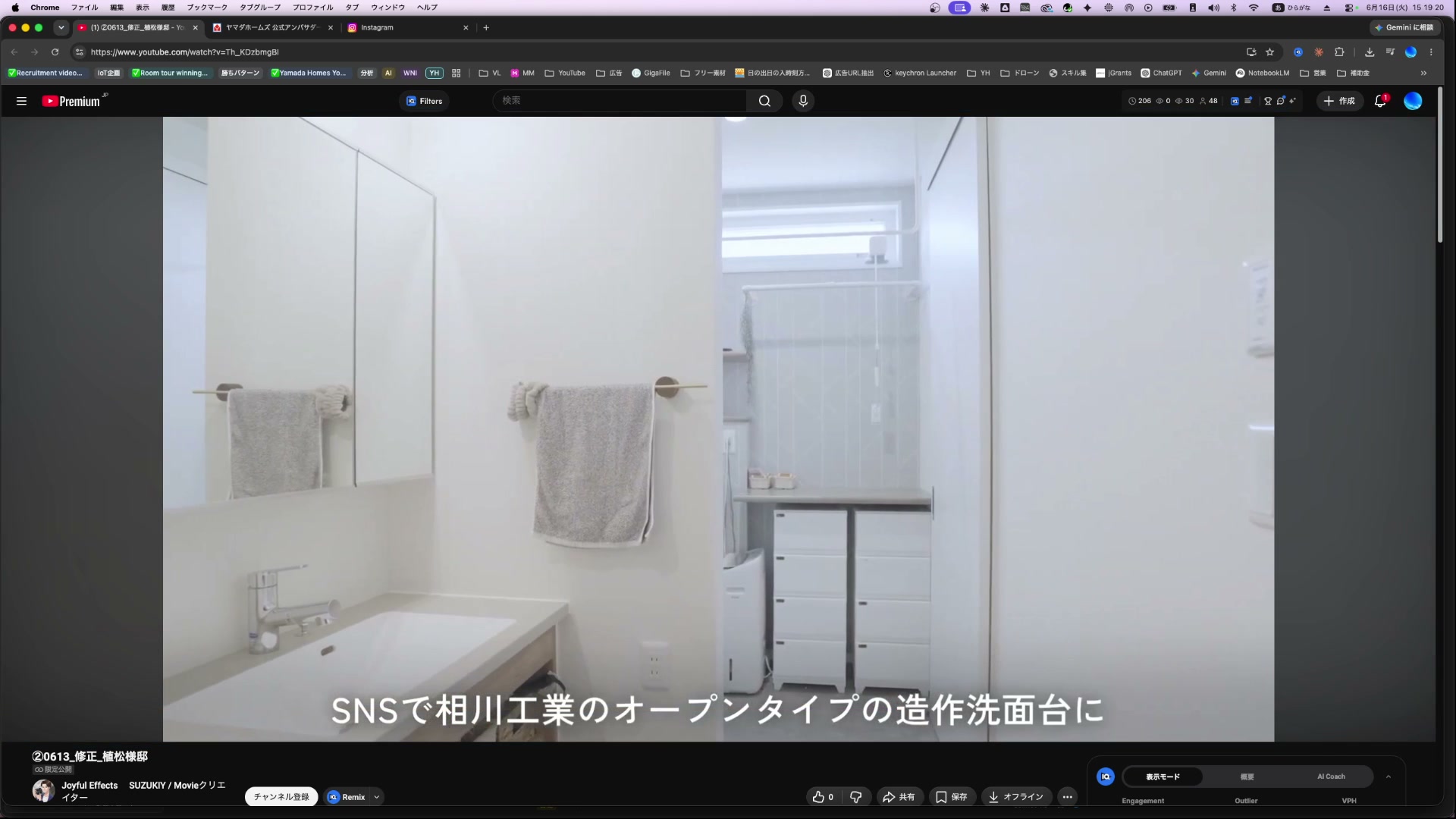Like the video with the thumbs-up button

coord(823,797)
